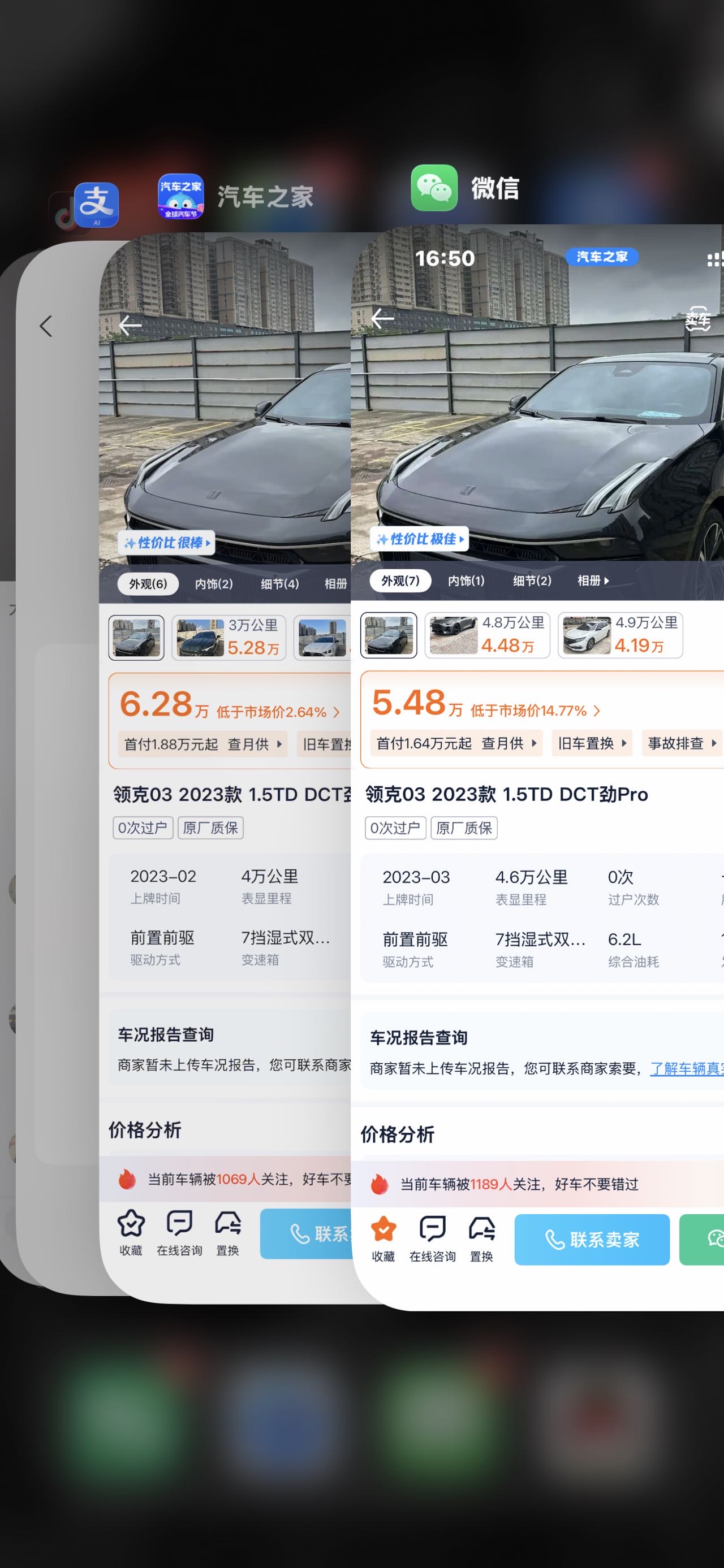Viewport: 724px width, 1568px height.
Task: Tap the title 领克03 2023款 1.5TD DCT劲Pro
Action: [507, 794]
